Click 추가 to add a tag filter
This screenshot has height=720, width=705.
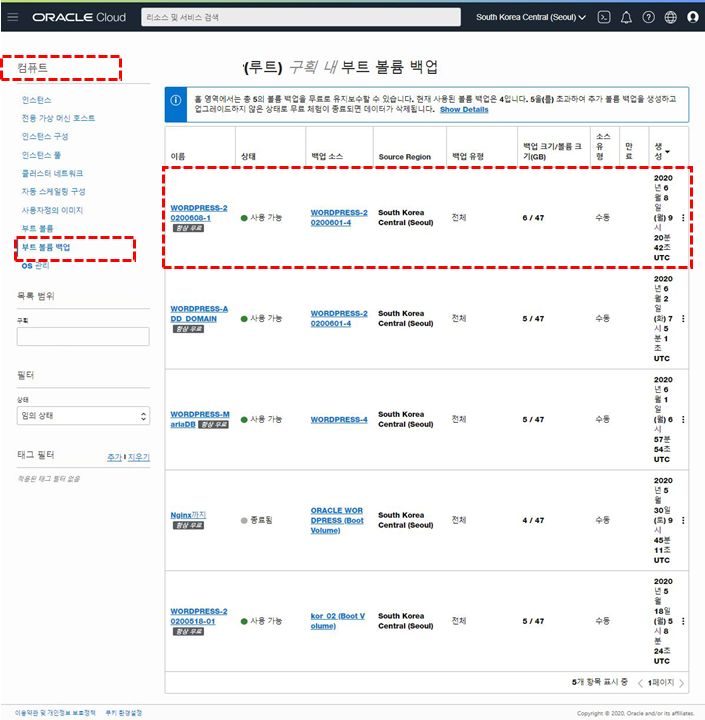click(x=114, y=457)
